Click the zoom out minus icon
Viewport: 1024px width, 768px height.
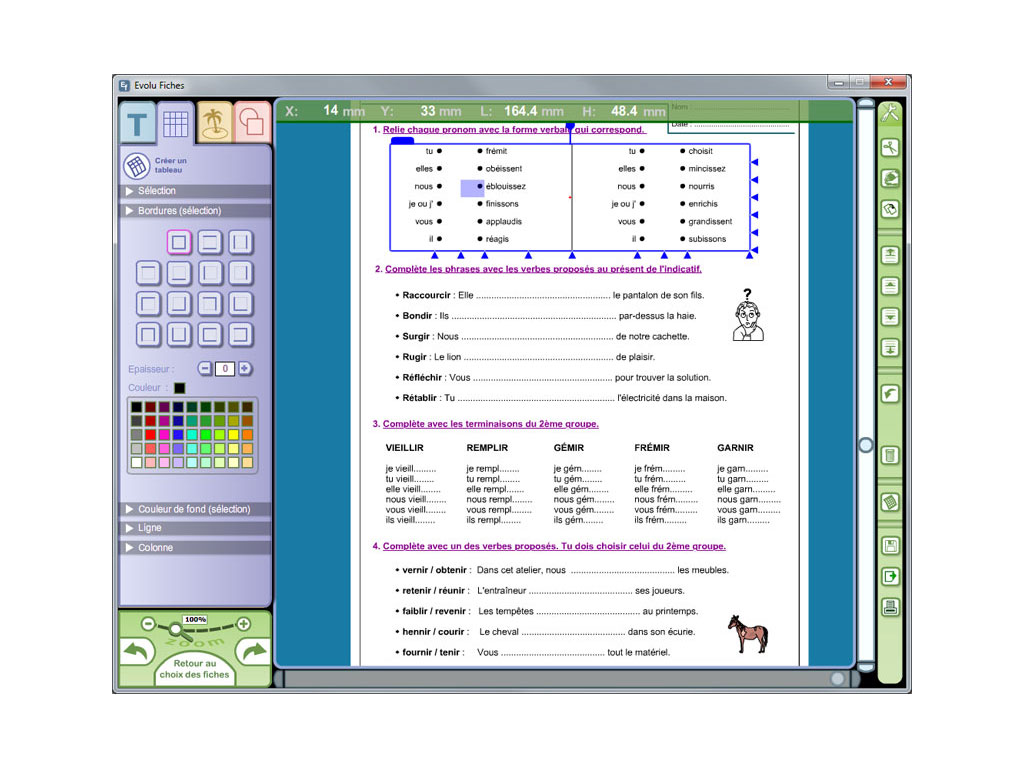(148, 624)
